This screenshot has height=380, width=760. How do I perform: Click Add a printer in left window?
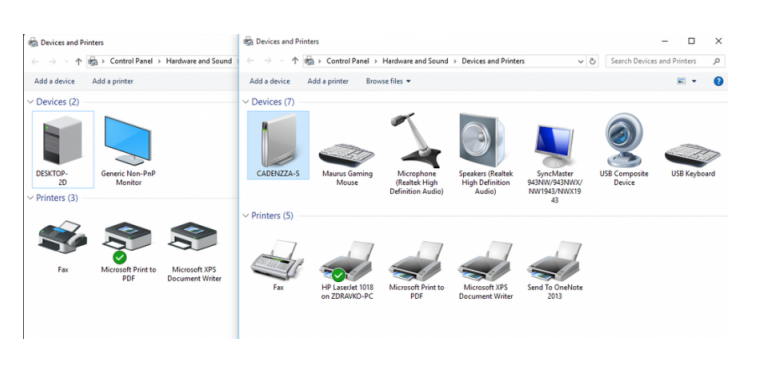[112, 81]
